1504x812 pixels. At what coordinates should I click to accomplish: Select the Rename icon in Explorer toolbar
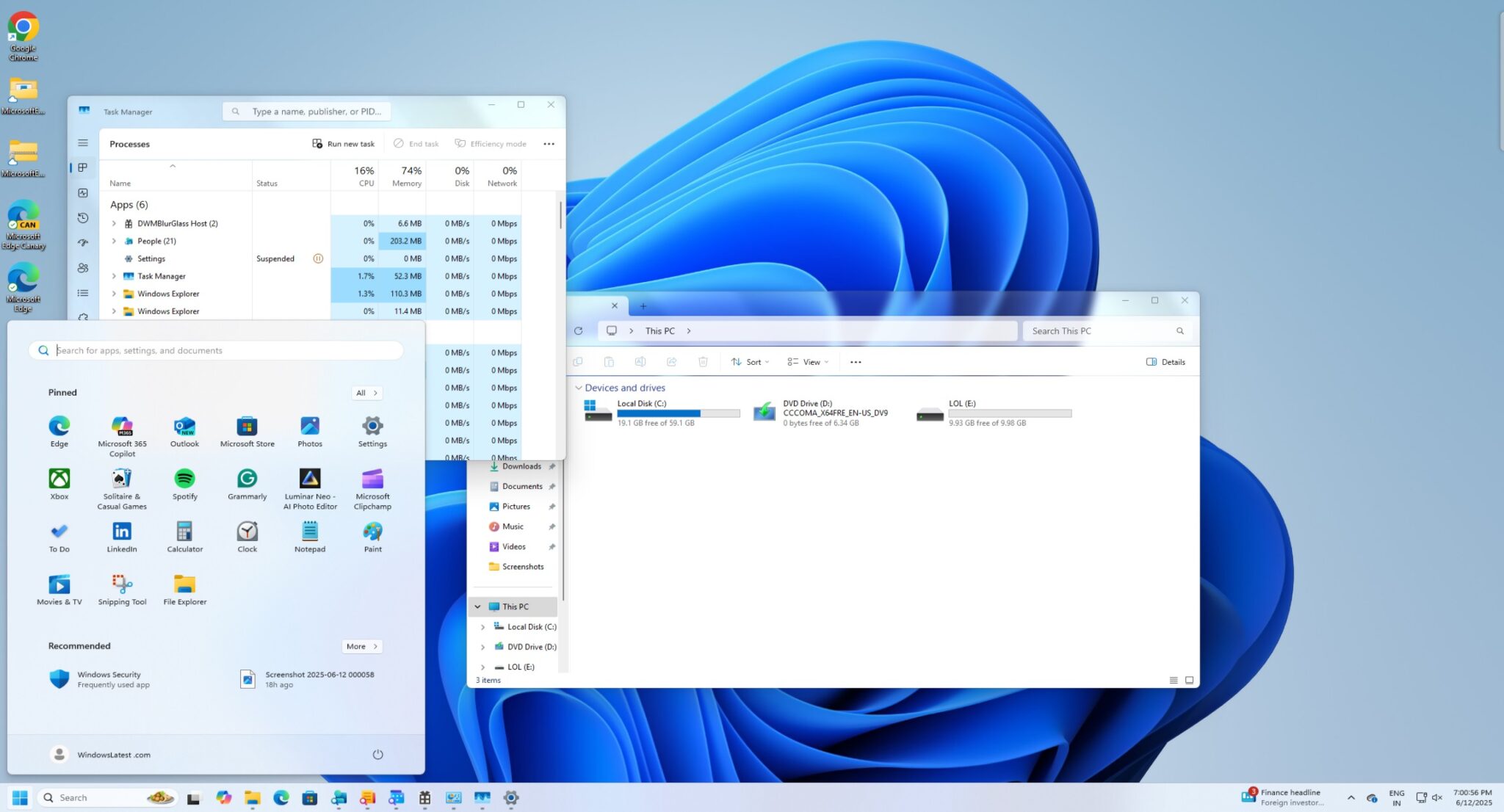pos(640,361)
